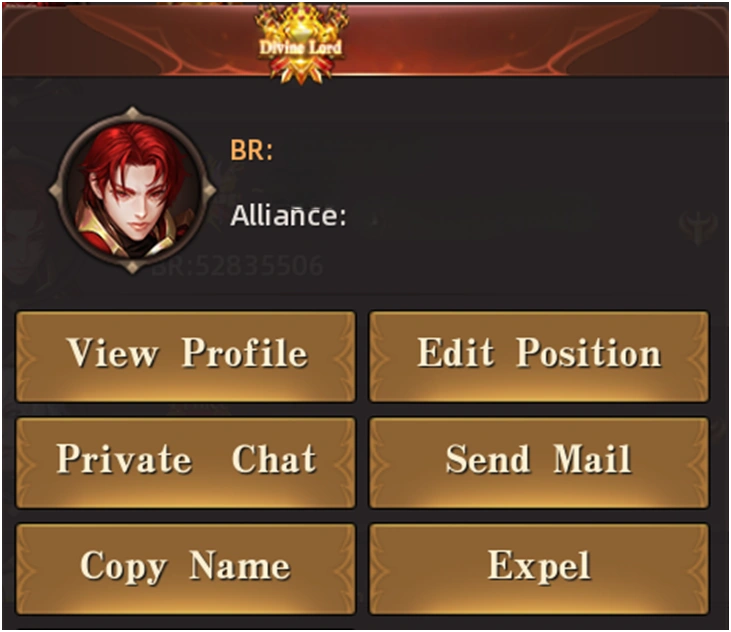The width and height of the screenshot is (731, 632).
Task: Select Edit Position
Action: 539,357
